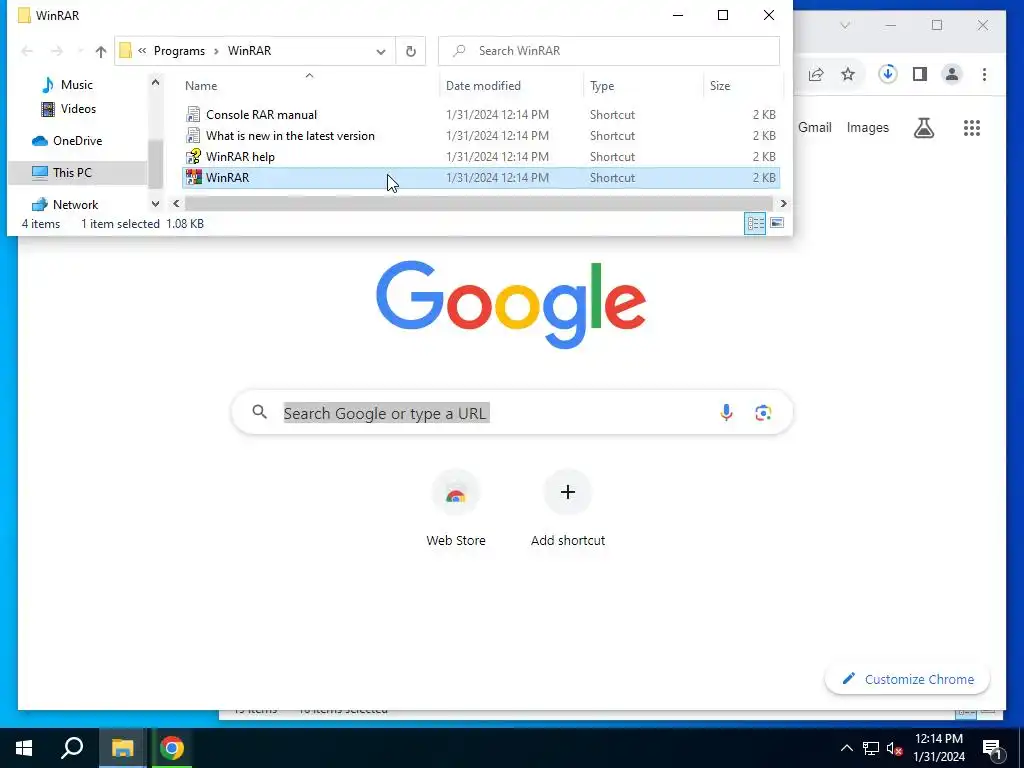Open Chrome tab search dropdown
This screenshot has width=1024, height=768.
[845, 25]
